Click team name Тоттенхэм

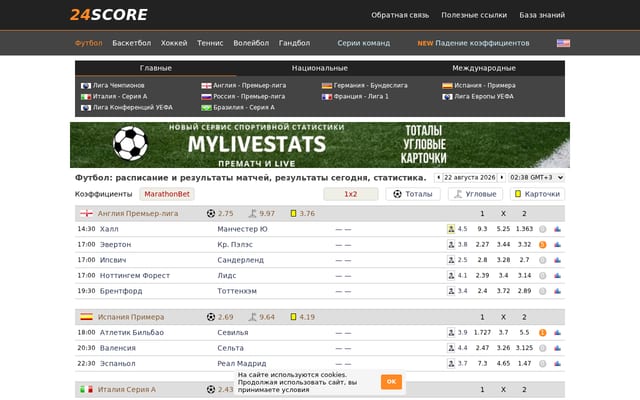(x=237, y=291)
